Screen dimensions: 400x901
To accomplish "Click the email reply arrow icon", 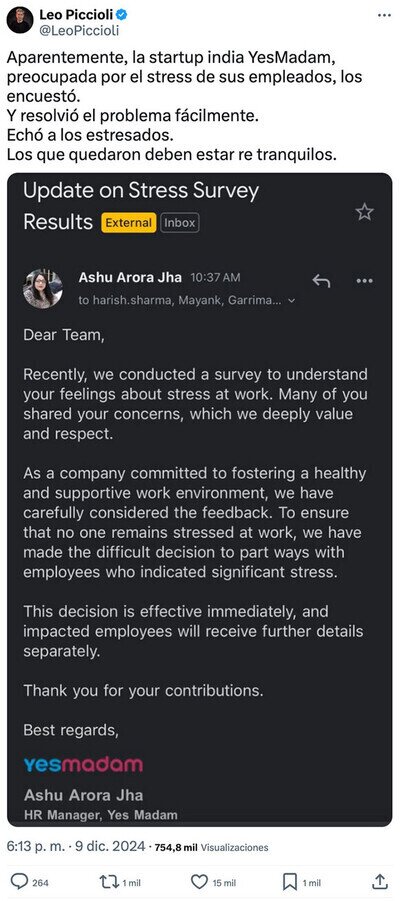I will tap(321, 280).
